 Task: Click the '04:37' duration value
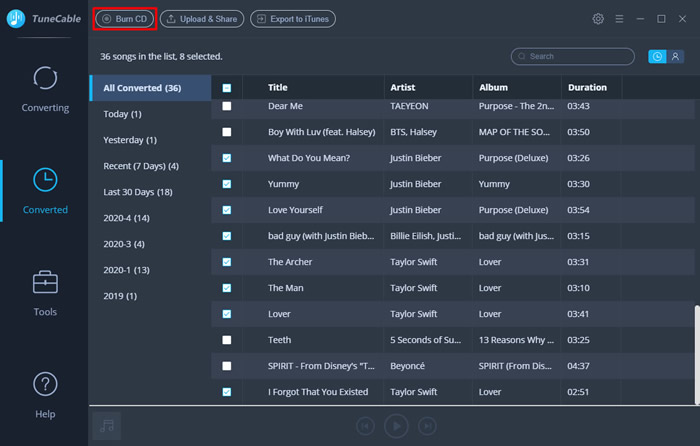(x=578, y=366)
